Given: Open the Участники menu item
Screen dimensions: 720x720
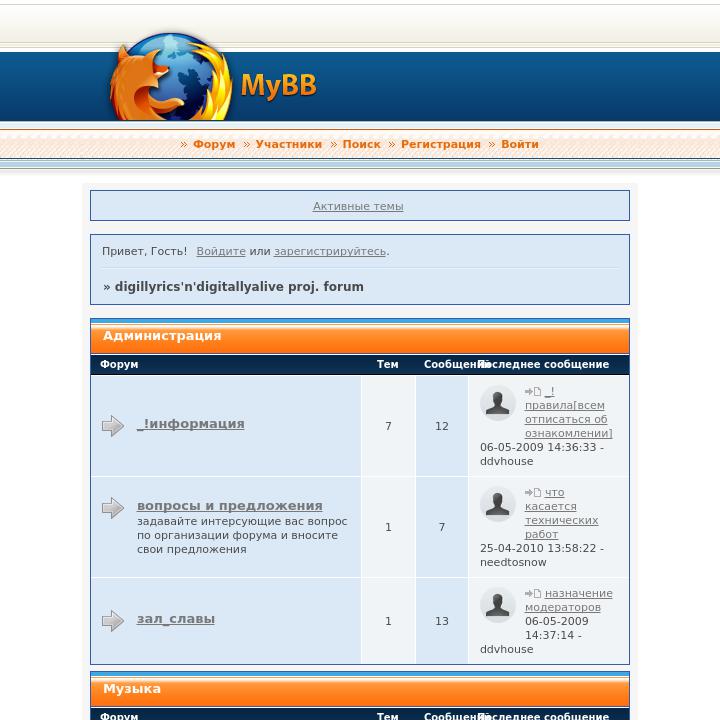Looking at the screenshot, I should (289, 144).
